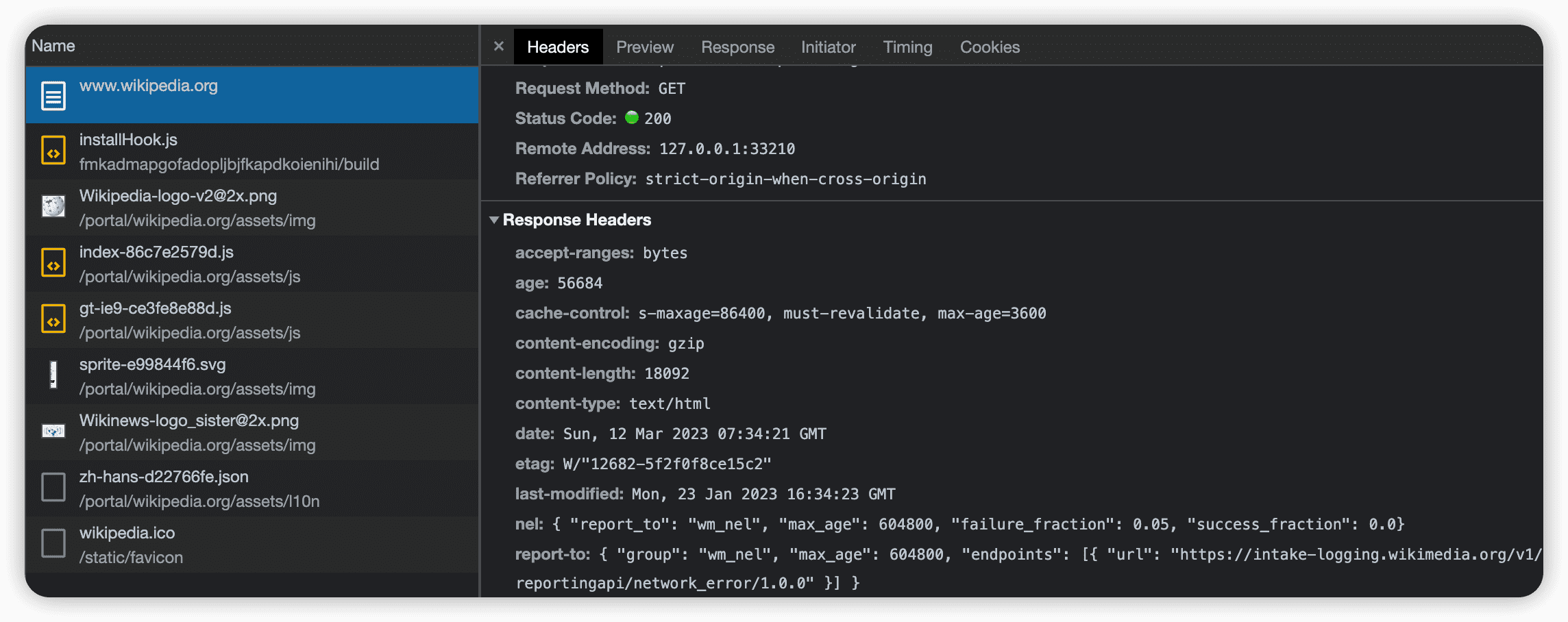This screenshot has width=1568, height=622.
Task: Click the nel header JSON value
Action: tap(979, 524)
